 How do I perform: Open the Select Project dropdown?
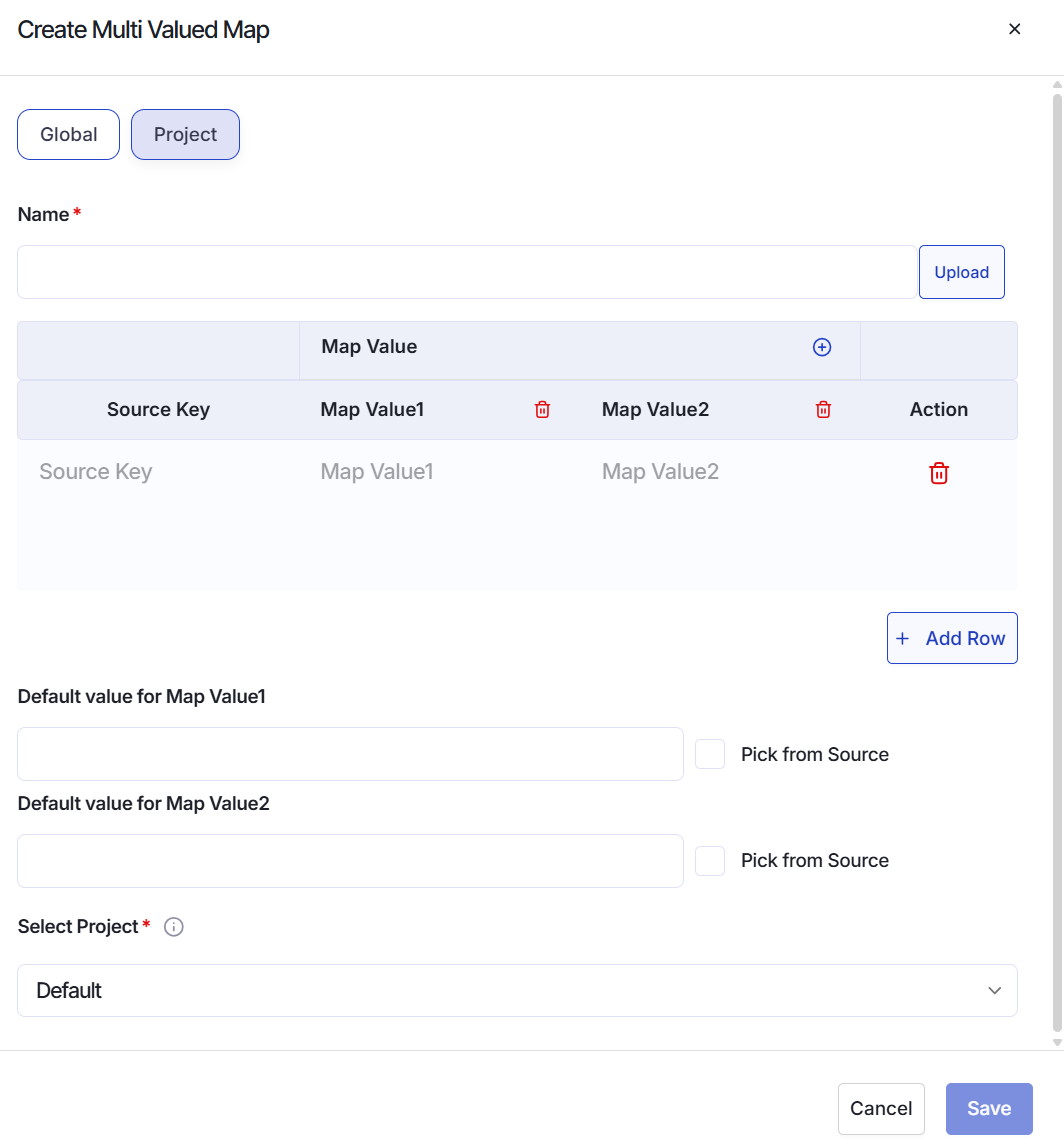pyautogui.click(x=517, y=991)
